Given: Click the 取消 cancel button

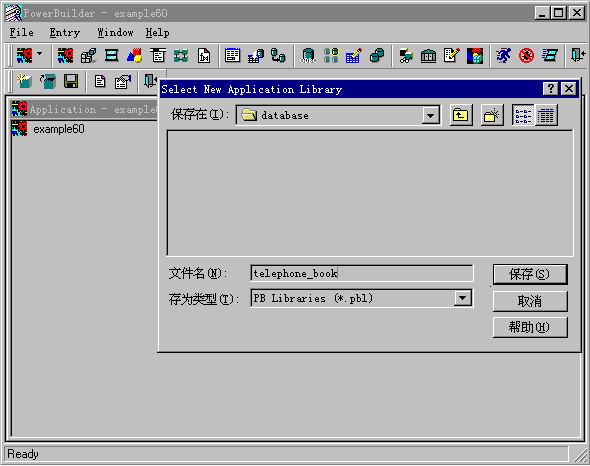Looking at the screenshot, I should [x=530, y=301].
